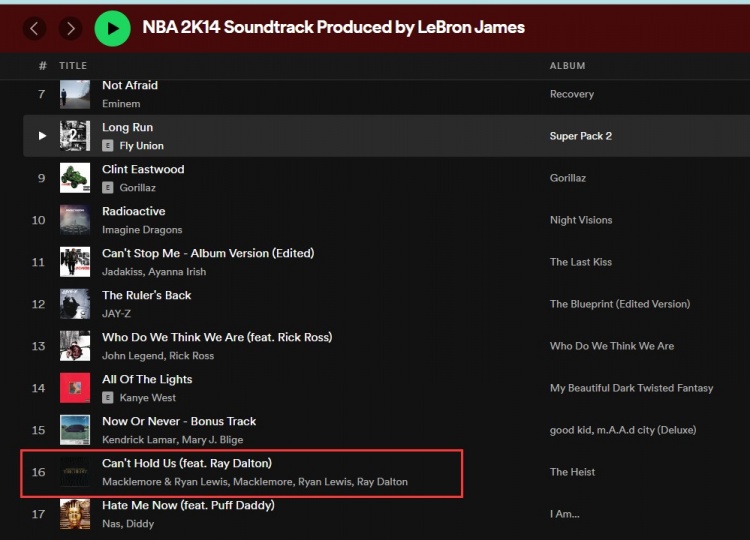The height and width of the screenshot is (540, 750).
Task: Click The Ruler's Back album cover
Action: (x=75, y=304)
